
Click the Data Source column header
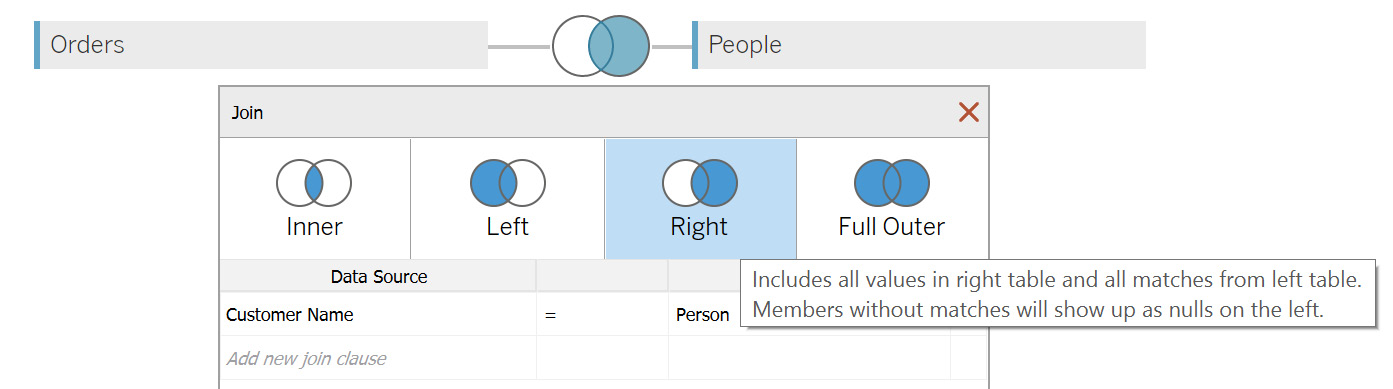point(378,276)
